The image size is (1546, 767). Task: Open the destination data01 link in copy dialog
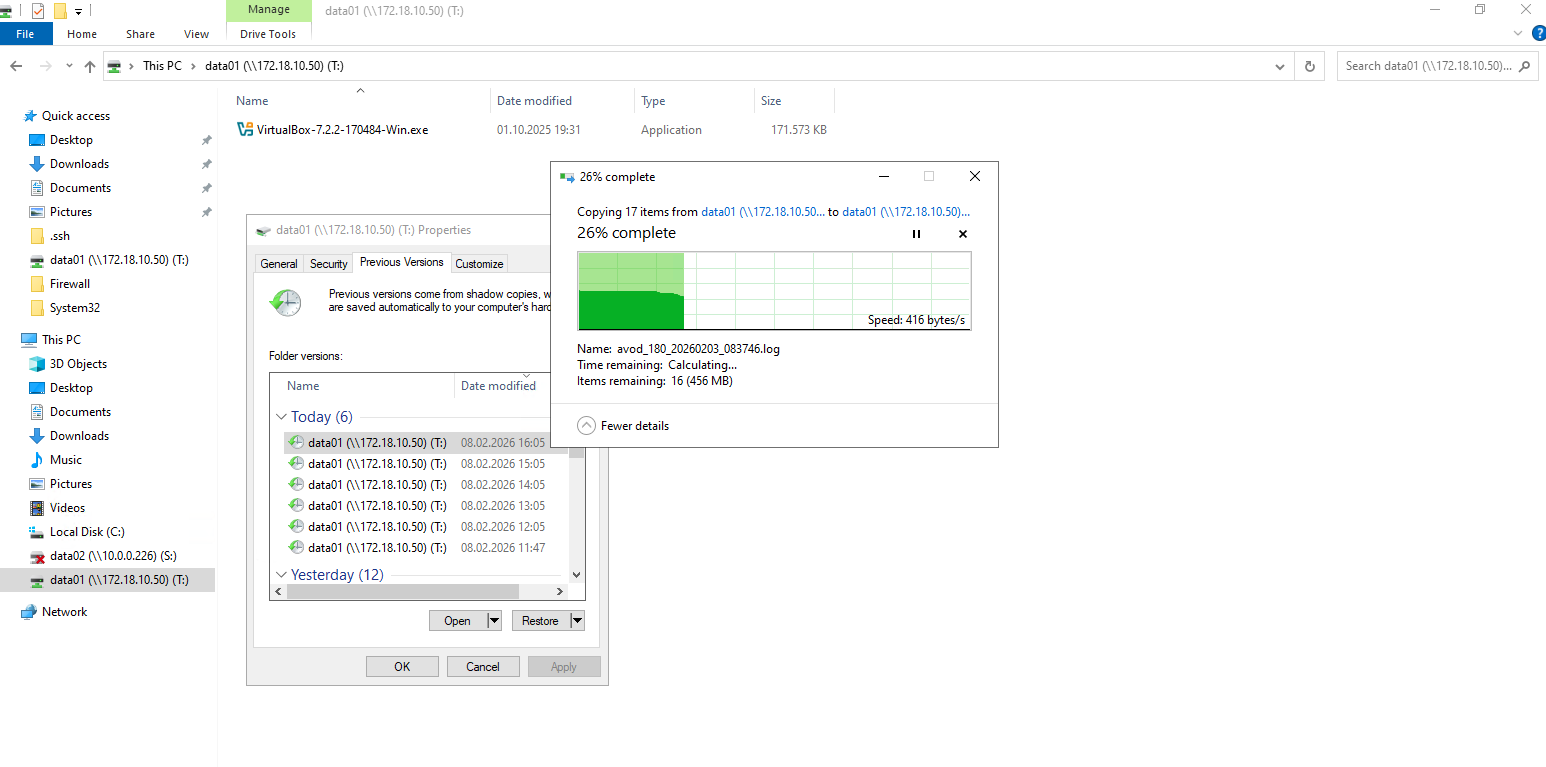[x=906, y=212]
